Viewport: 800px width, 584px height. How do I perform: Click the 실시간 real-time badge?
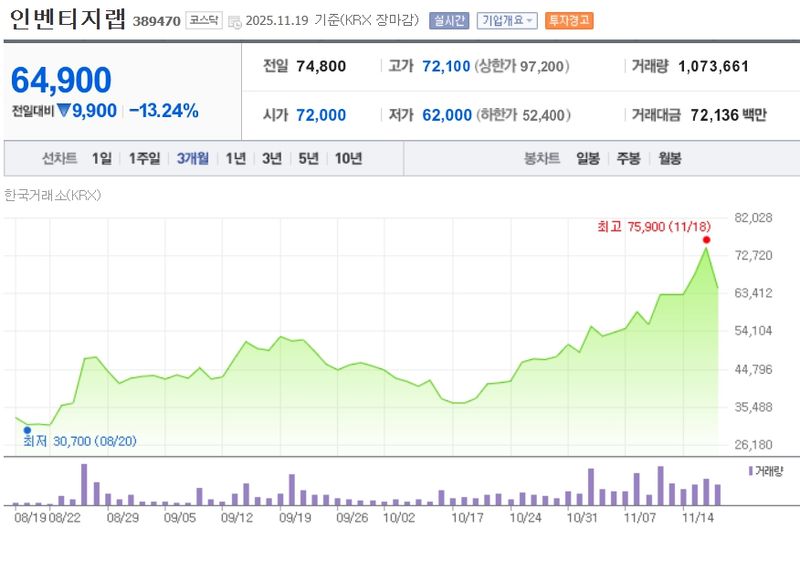448,20
